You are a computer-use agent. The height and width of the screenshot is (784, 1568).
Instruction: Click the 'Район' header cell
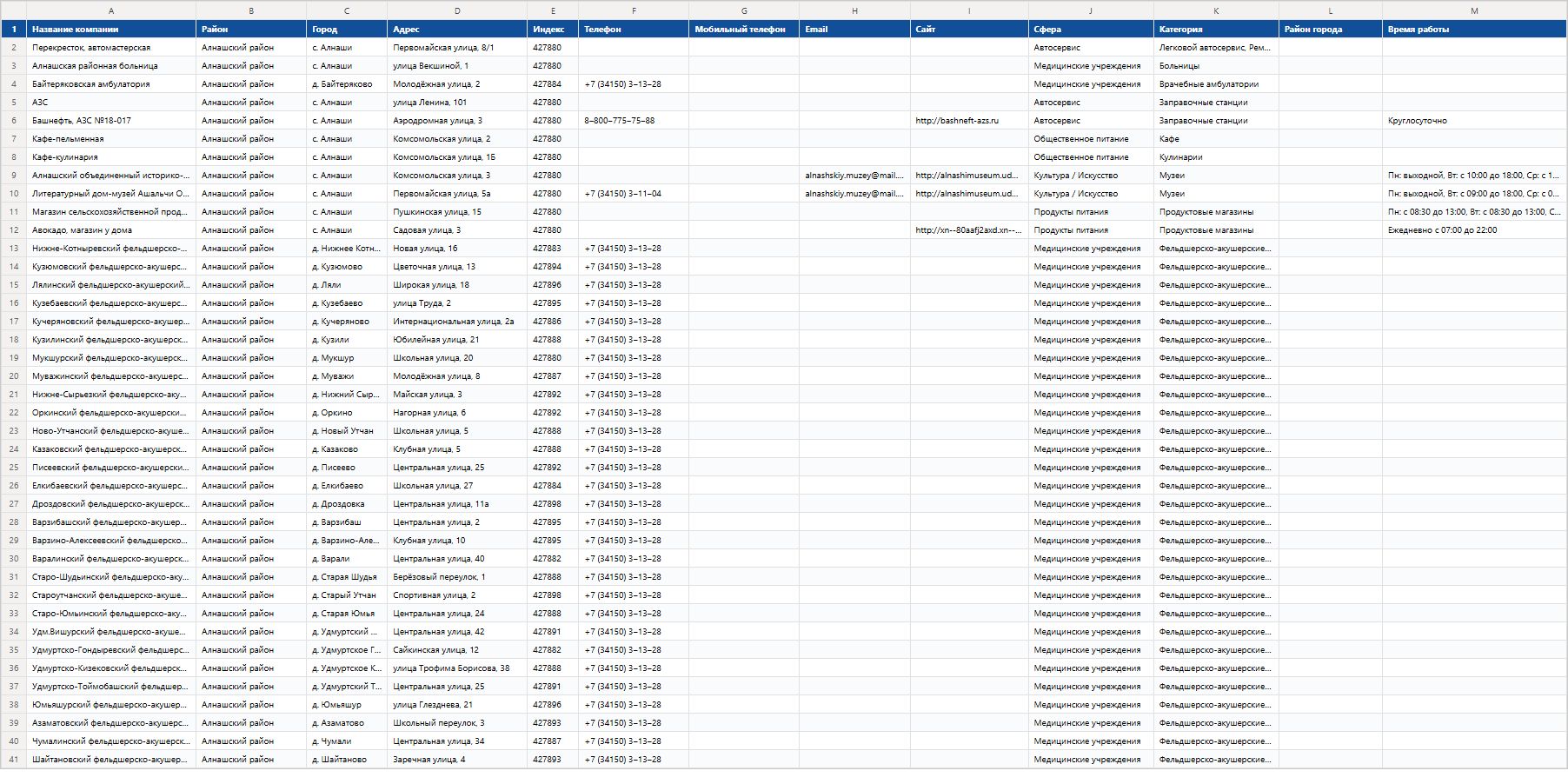coord(251,30)
